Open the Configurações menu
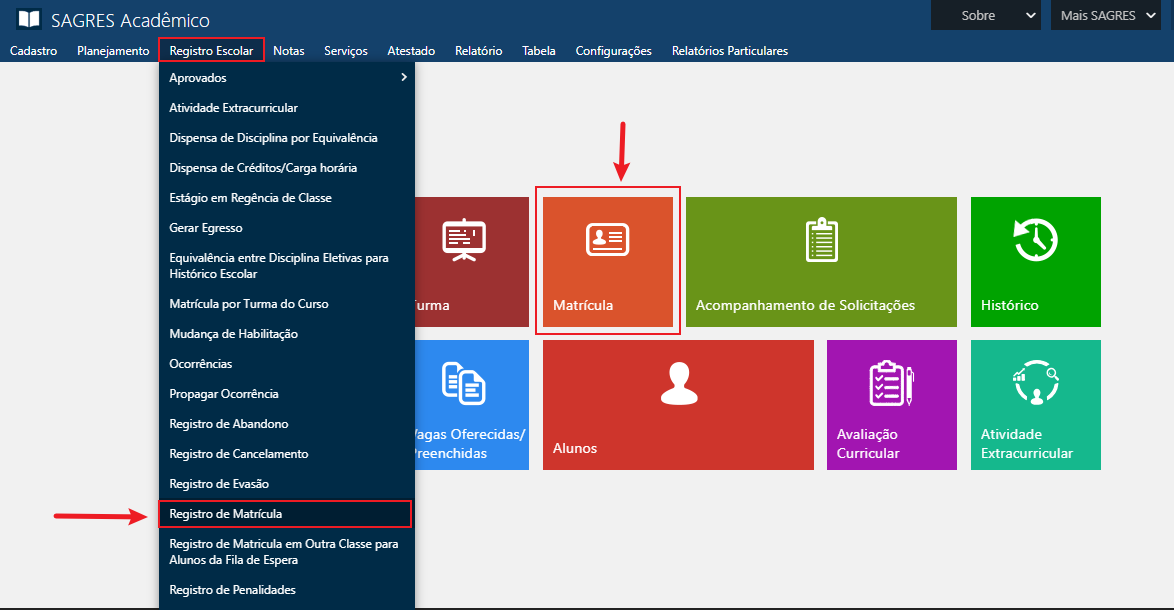This screenshot has height=610, width=1174. (x=613, y=50)
